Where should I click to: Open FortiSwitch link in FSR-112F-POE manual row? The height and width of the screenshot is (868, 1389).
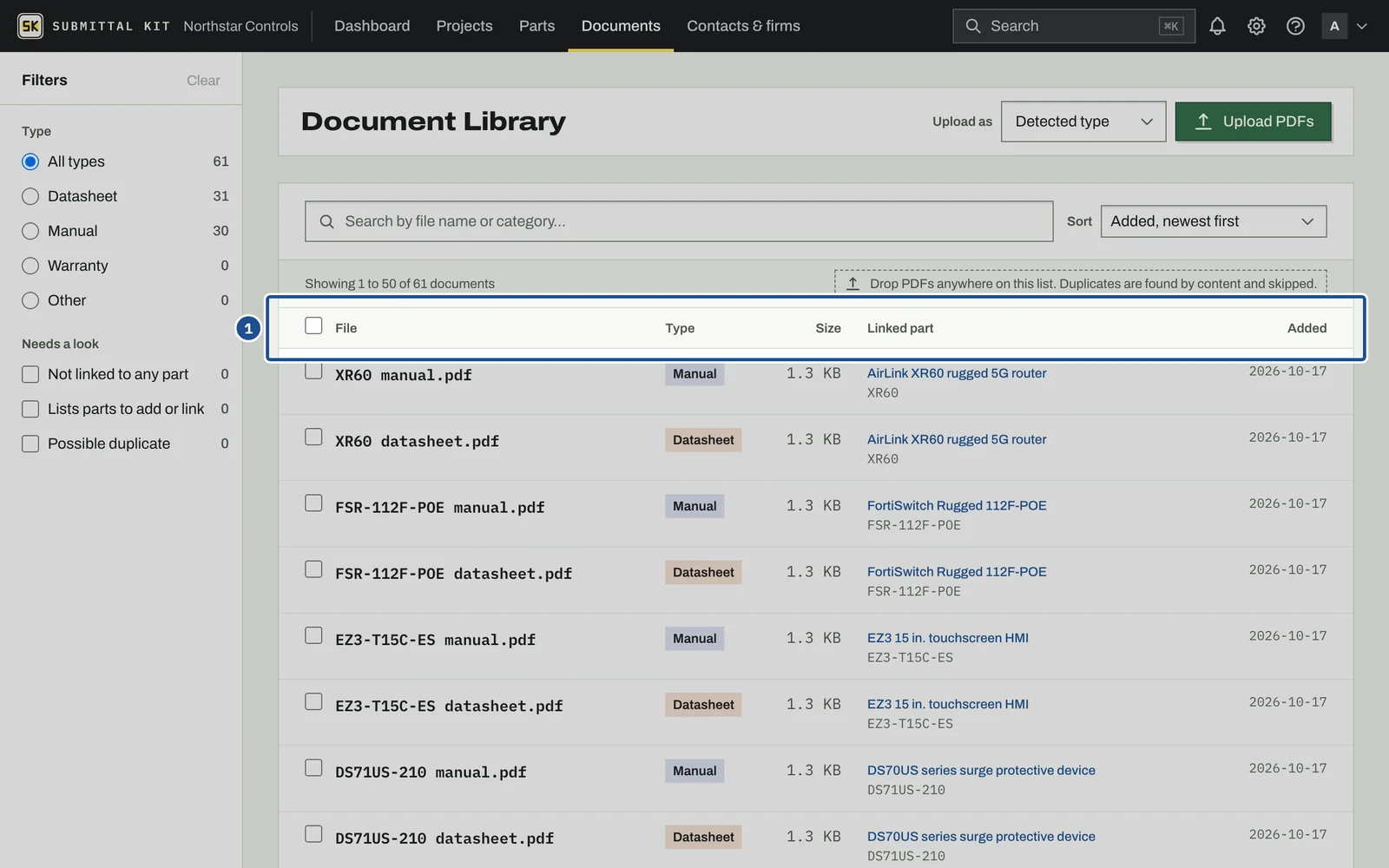(x=957, y=505)
